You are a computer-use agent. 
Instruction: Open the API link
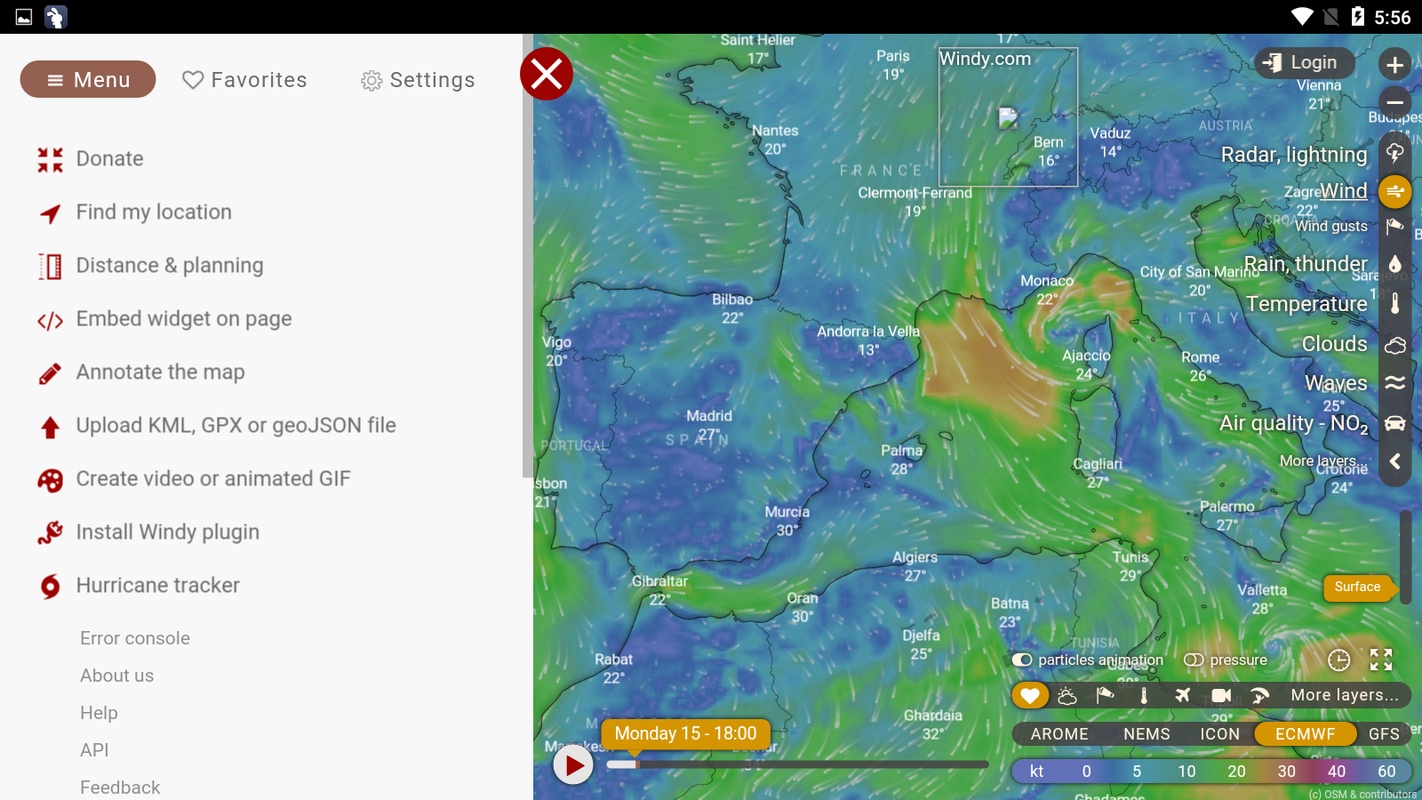(x=94, y=750)
